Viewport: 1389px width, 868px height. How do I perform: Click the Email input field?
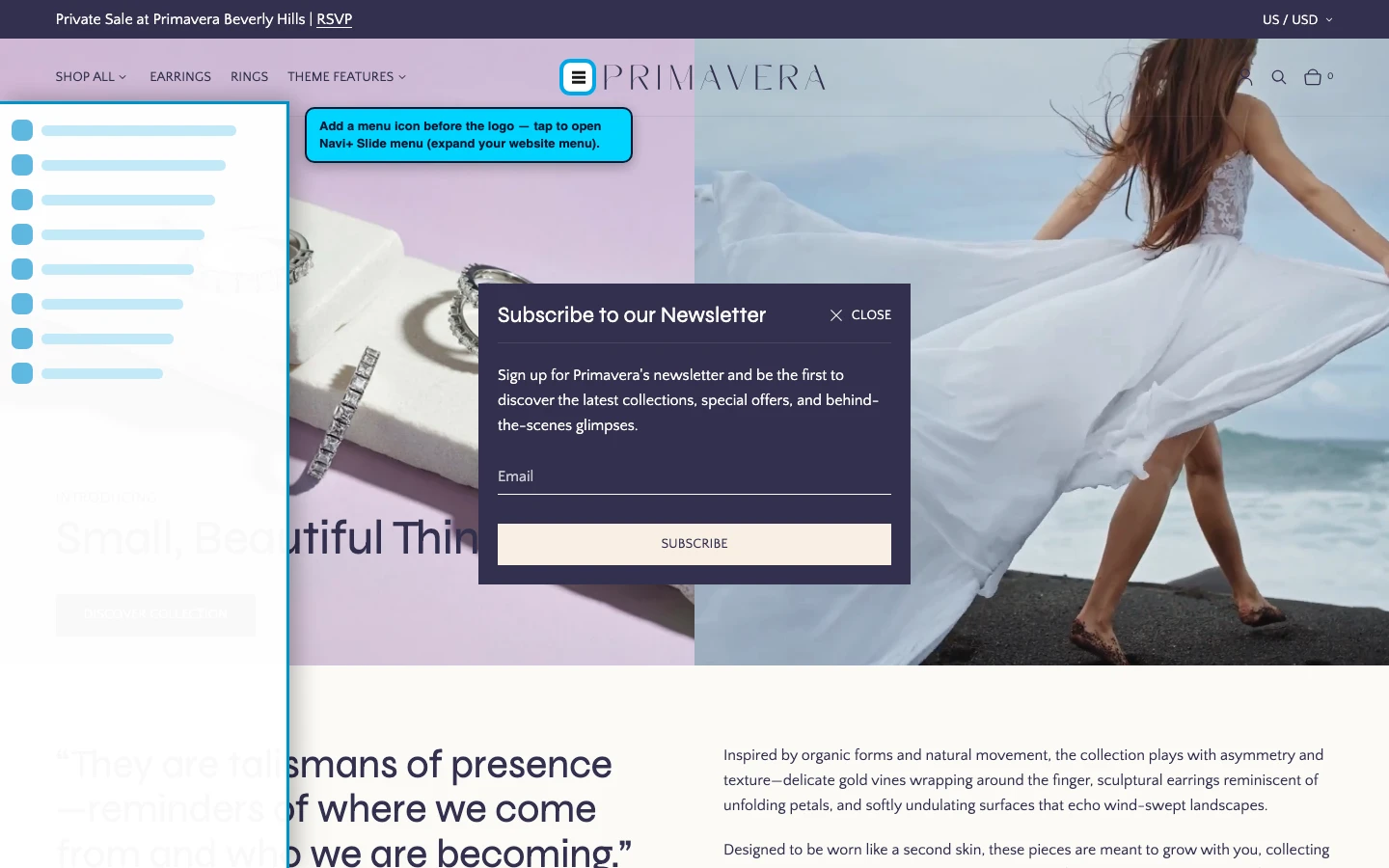(694, 476)
